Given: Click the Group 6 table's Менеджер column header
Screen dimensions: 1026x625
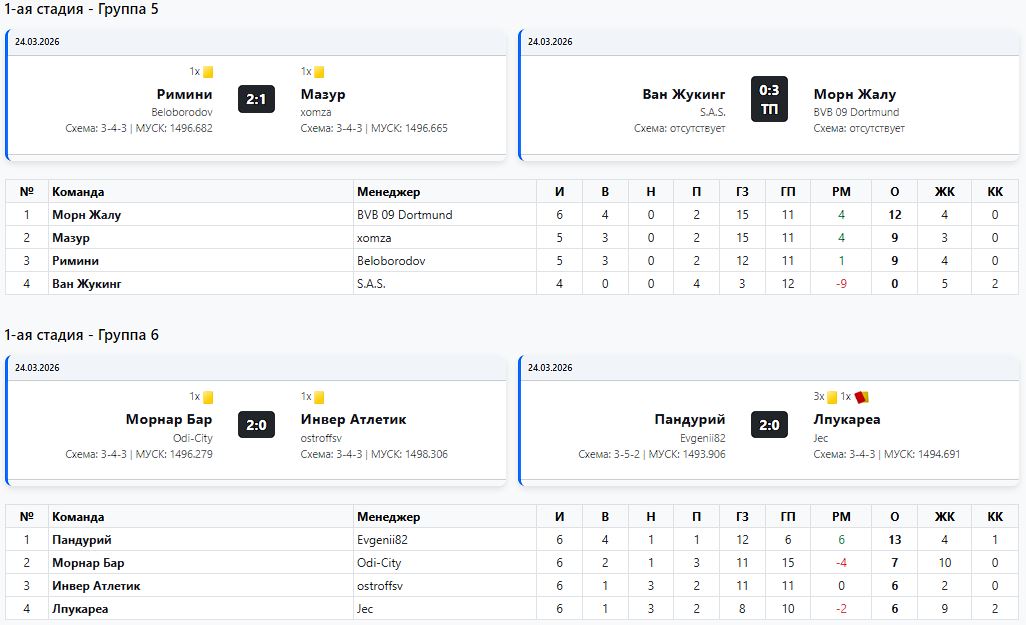Looking at the screenshot, I should (x=388, y=517).
